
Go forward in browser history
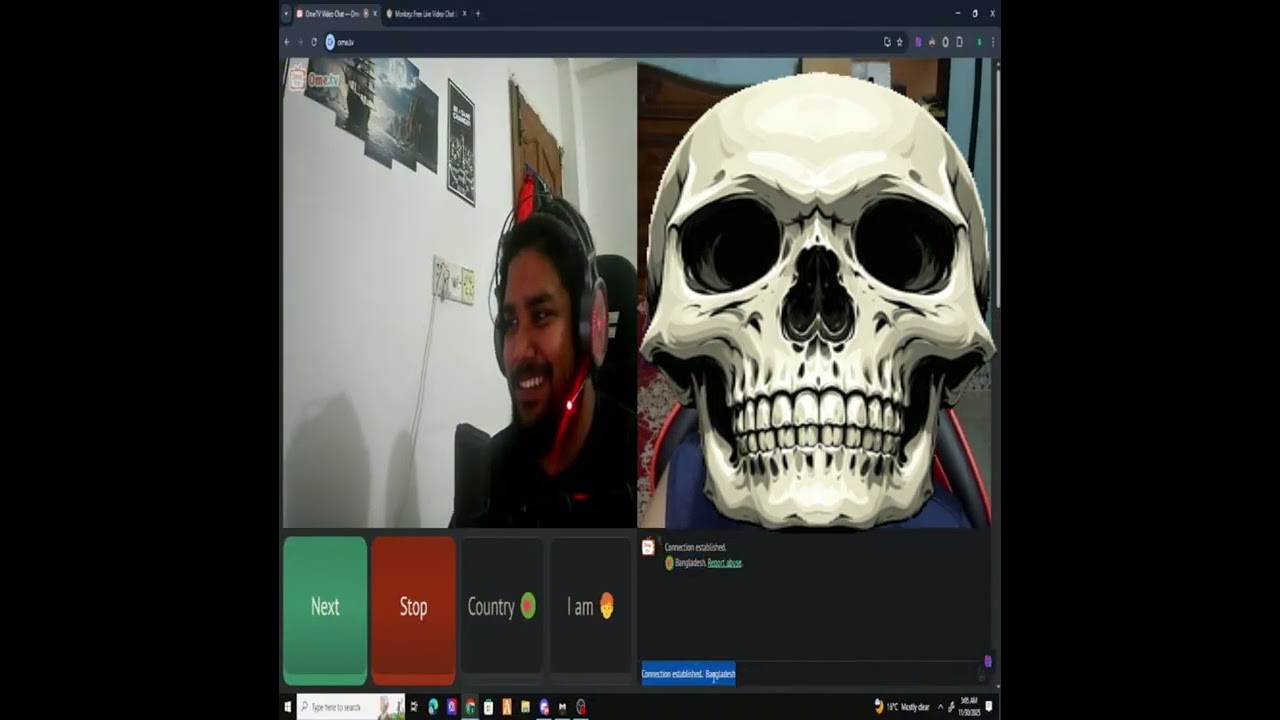pyautogui.click(x=300, y=42)
